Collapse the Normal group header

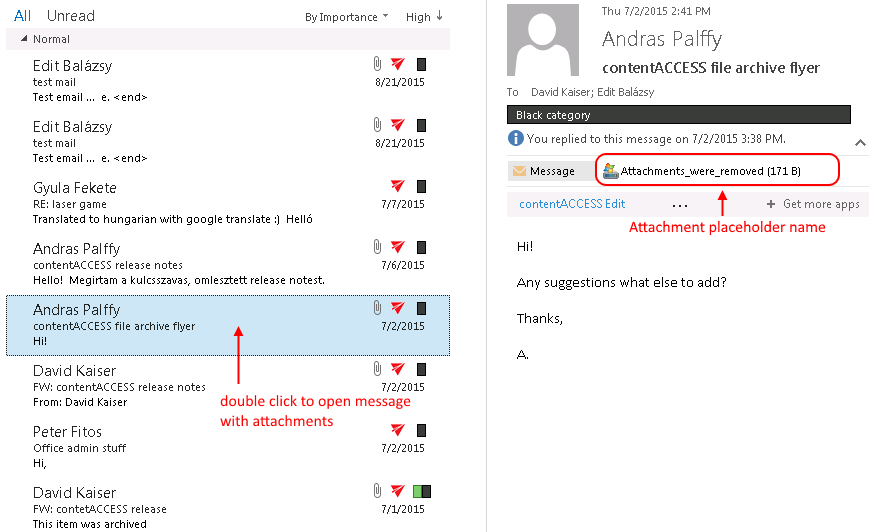tap(25, 39)
